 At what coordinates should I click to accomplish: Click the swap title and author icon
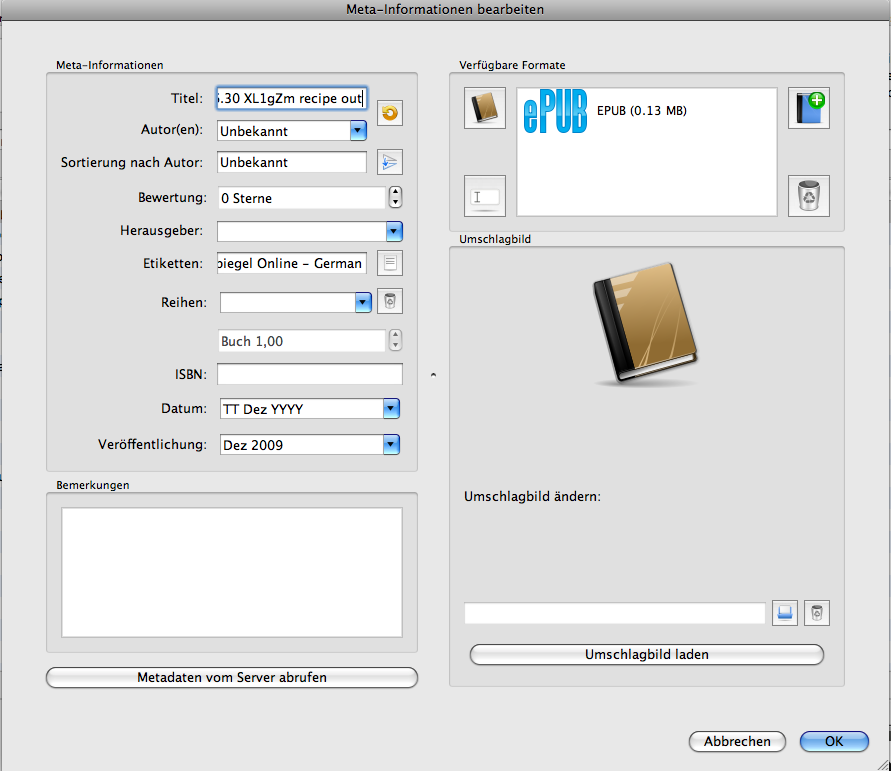390,113
